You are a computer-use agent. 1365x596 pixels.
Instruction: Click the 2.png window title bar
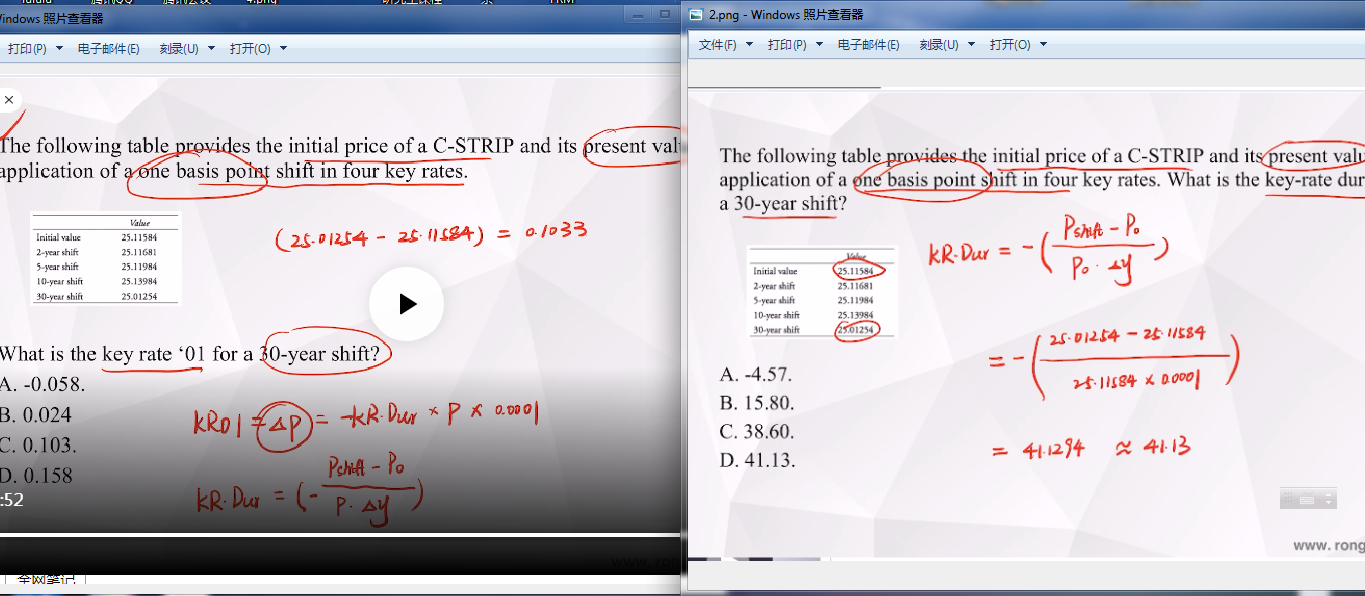1000,15
